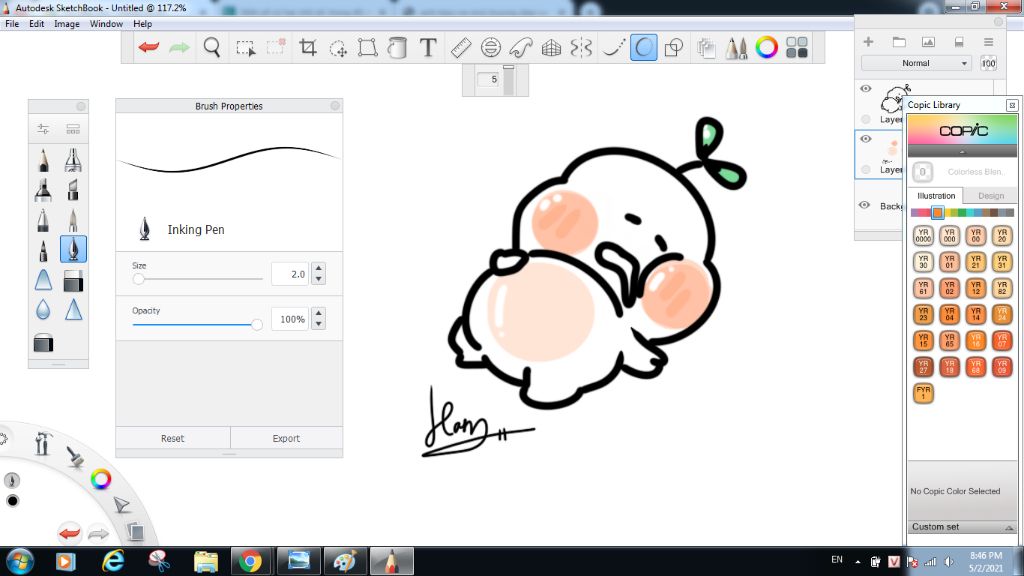Click the Reset button in Brush Properties

coord(172,438)
